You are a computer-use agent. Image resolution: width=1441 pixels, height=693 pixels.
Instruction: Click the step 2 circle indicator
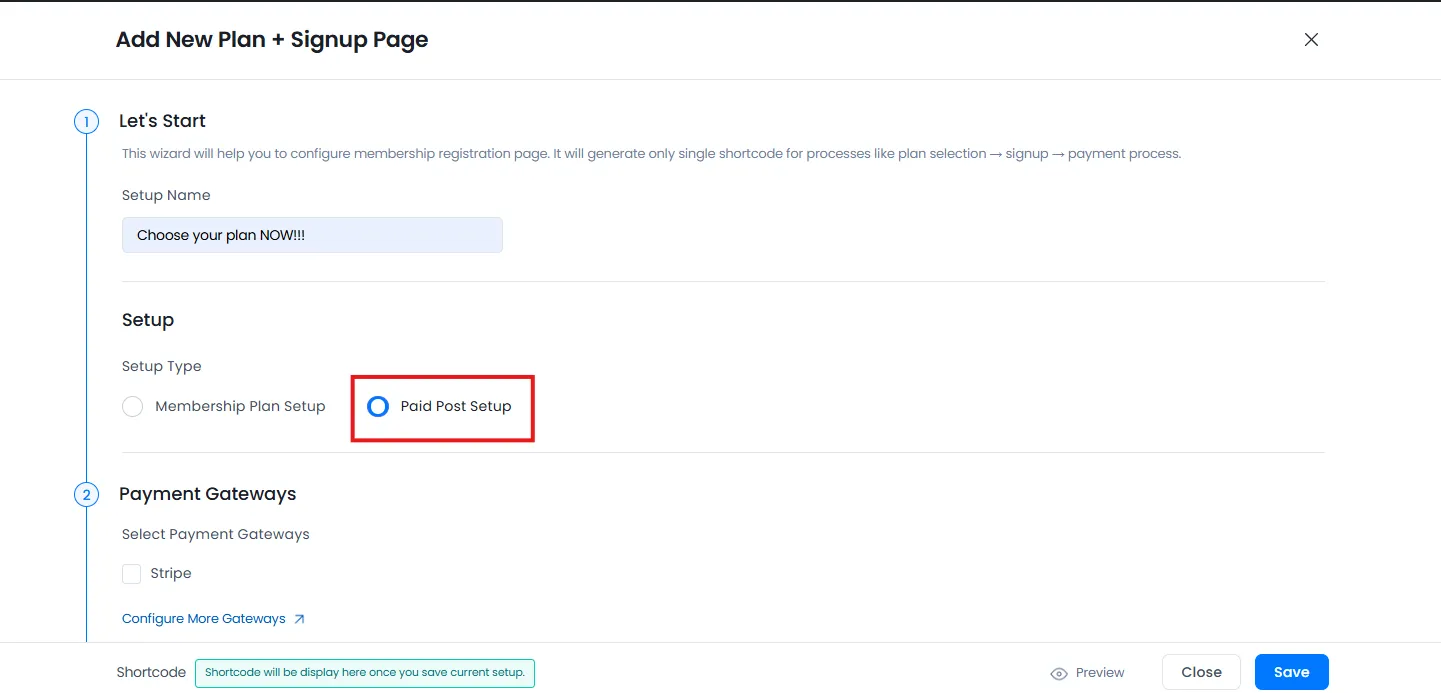pyautogui.click(x=86, y=494)
